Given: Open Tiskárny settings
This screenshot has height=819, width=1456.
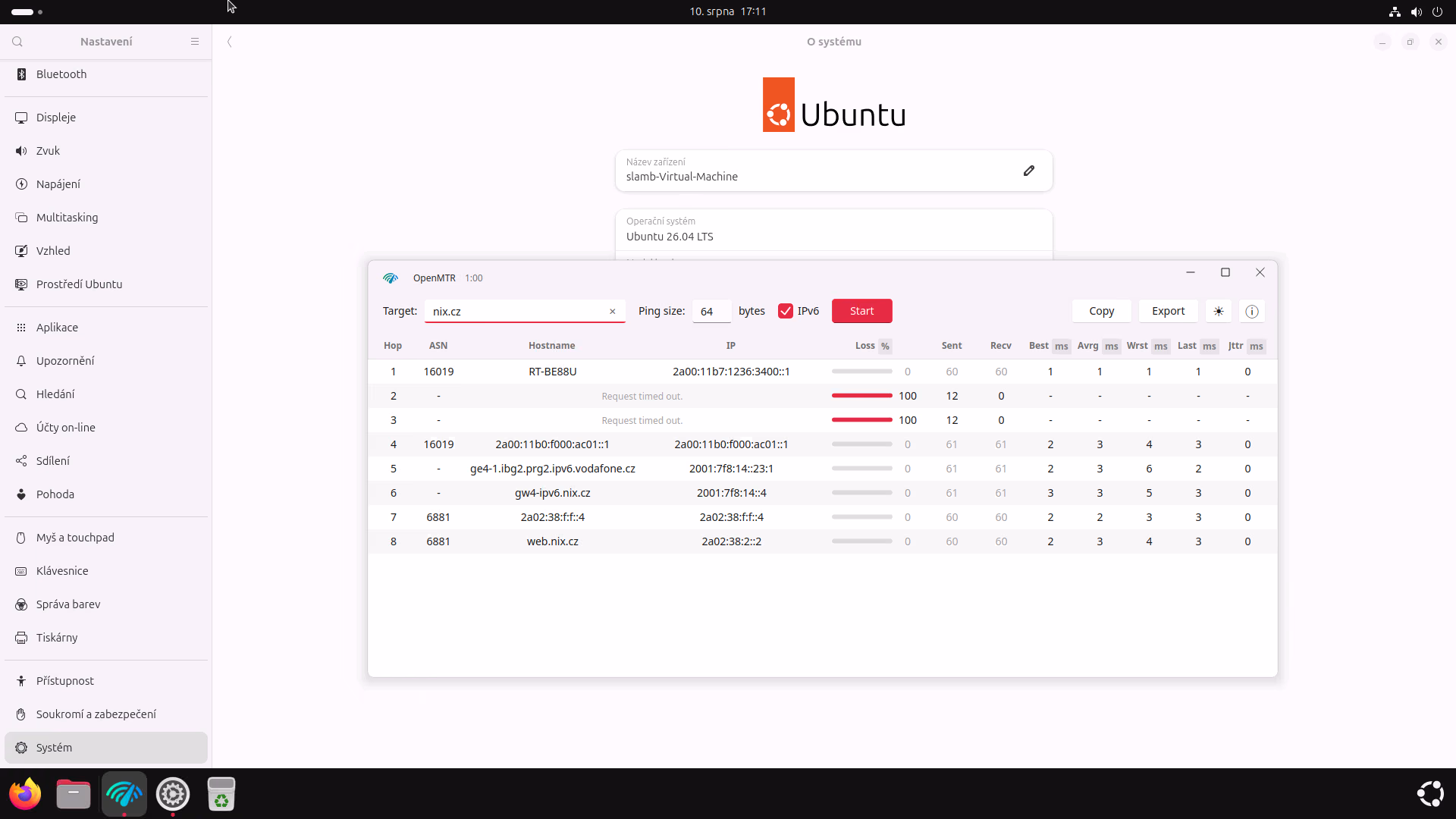Looking at the screenshot, I should click(106, 638).
